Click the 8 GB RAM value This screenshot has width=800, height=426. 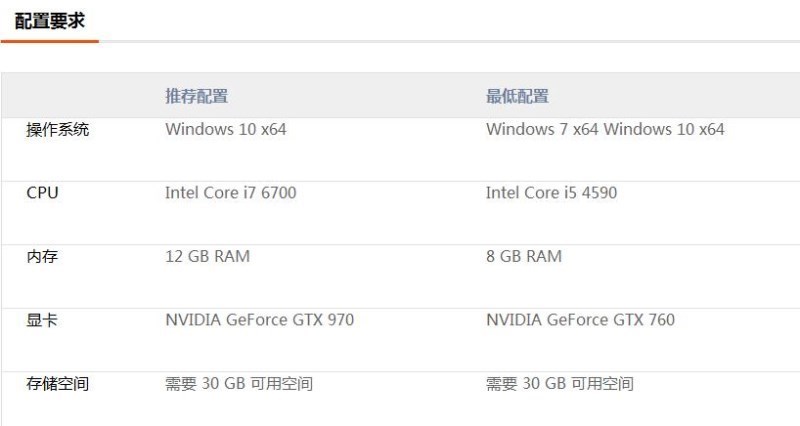pyautogui.click(x=524, y=256)
